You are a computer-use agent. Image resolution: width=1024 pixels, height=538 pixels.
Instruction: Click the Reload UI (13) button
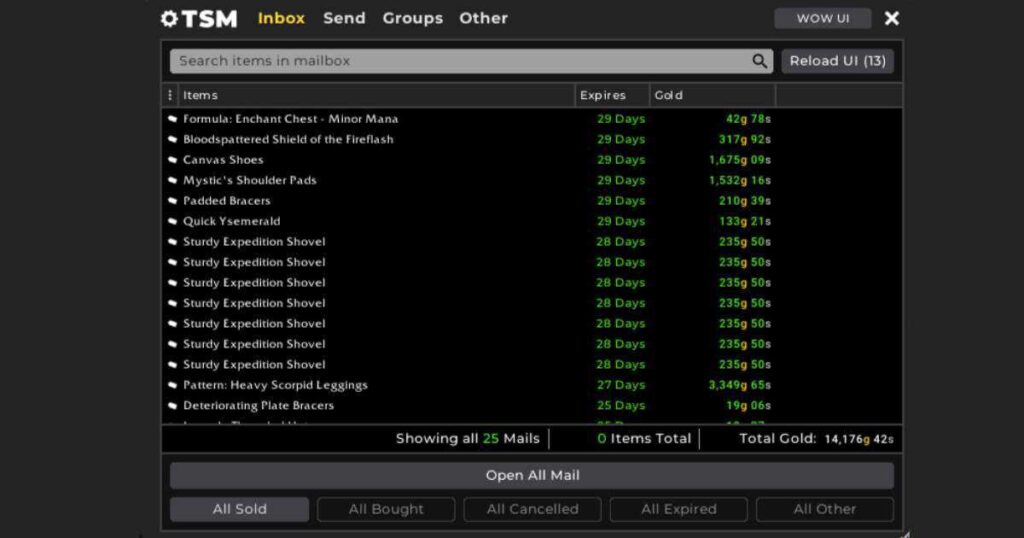tap(837, 61)
